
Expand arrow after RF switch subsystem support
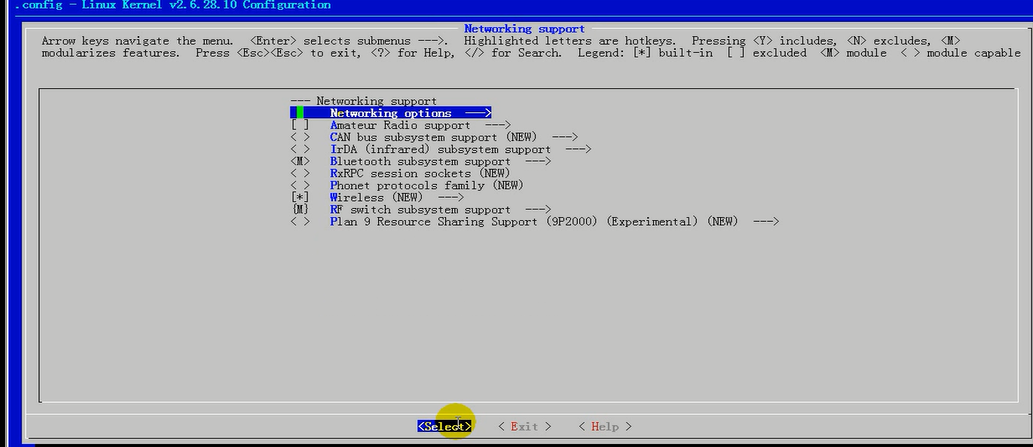pyautogui.click(x=538, y=209)
